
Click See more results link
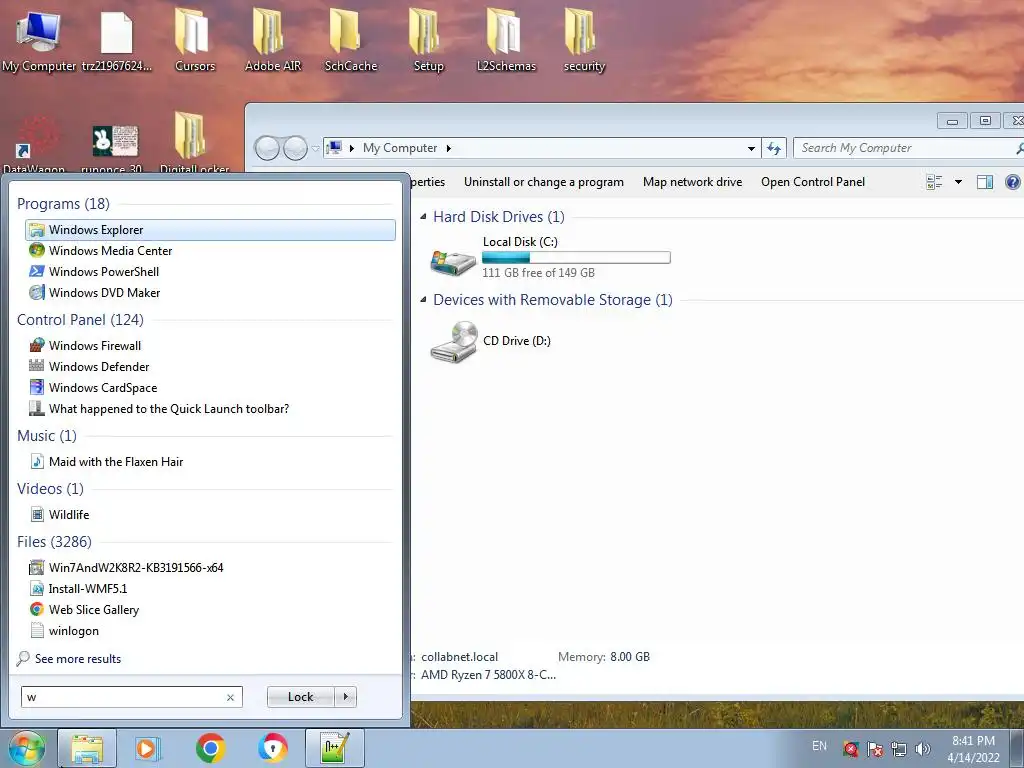click(x=78, y=659)
